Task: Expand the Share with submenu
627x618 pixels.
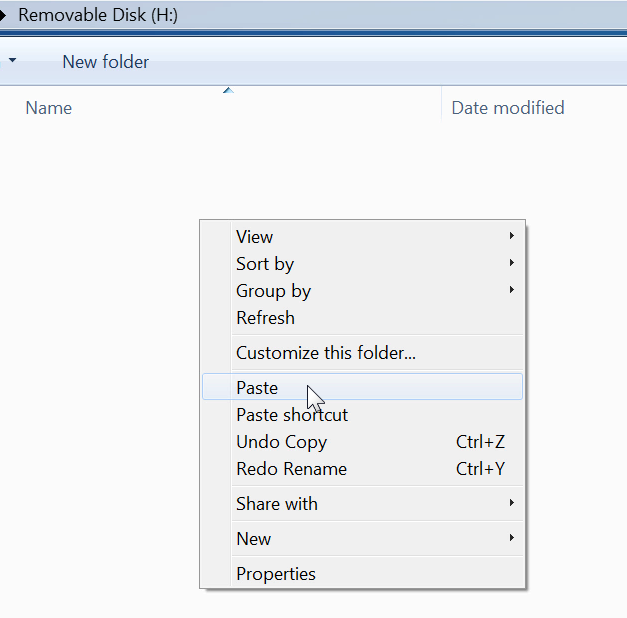Action: pyautogui.click(x=362, y=504)
